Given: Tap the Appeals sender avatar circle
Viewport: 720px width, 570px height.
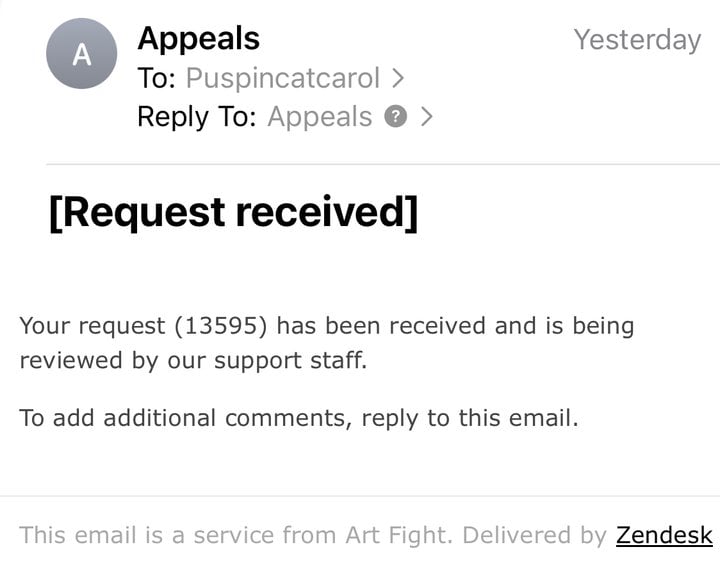Looking at the screenshot, I should 82,53.
